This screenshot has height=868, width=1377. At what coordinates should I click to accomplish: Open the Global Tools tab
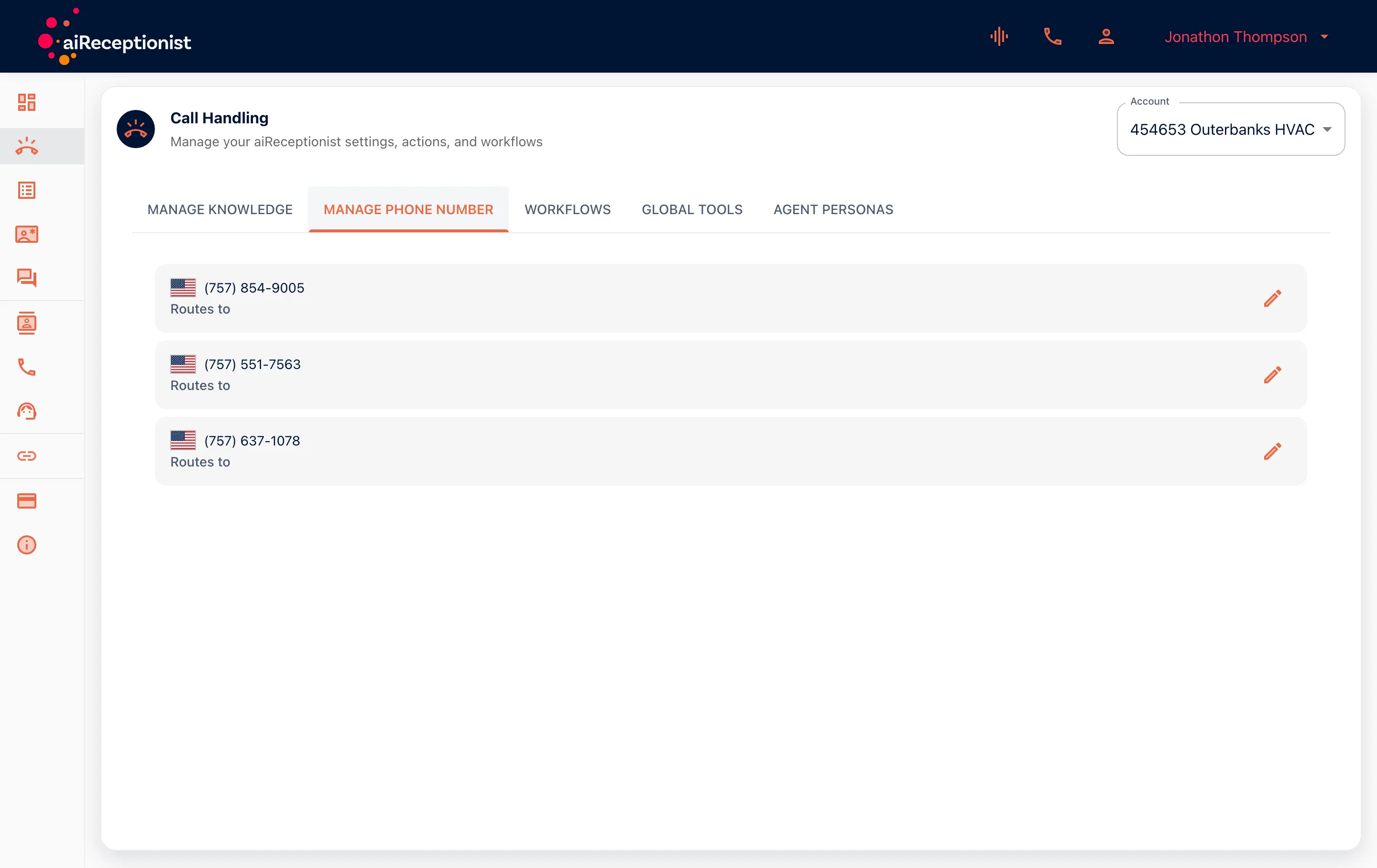692,209
